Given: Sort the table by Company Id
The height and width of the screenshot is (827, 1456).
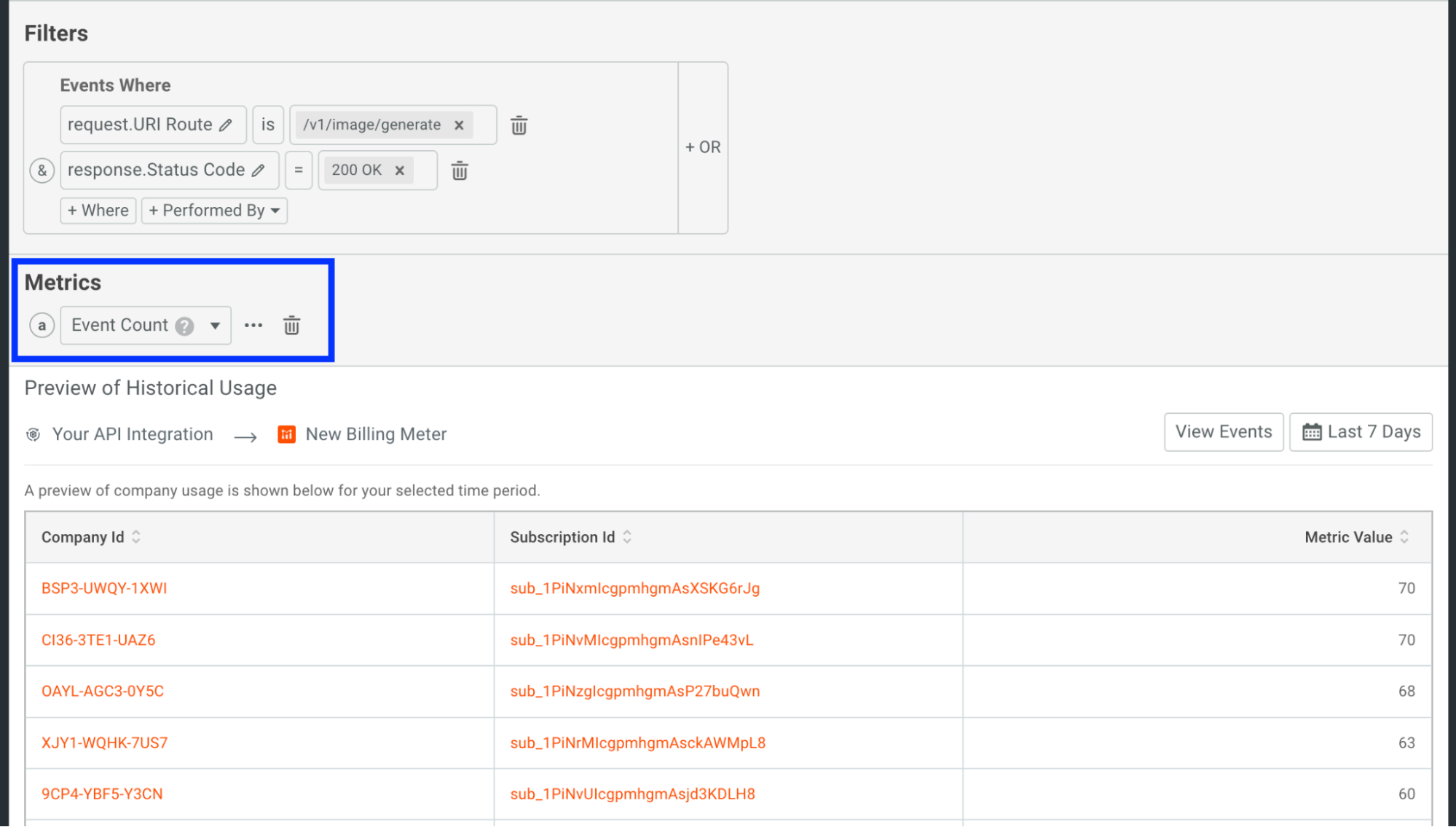Looking at the screenshot, I should click(x=135, y=537).
